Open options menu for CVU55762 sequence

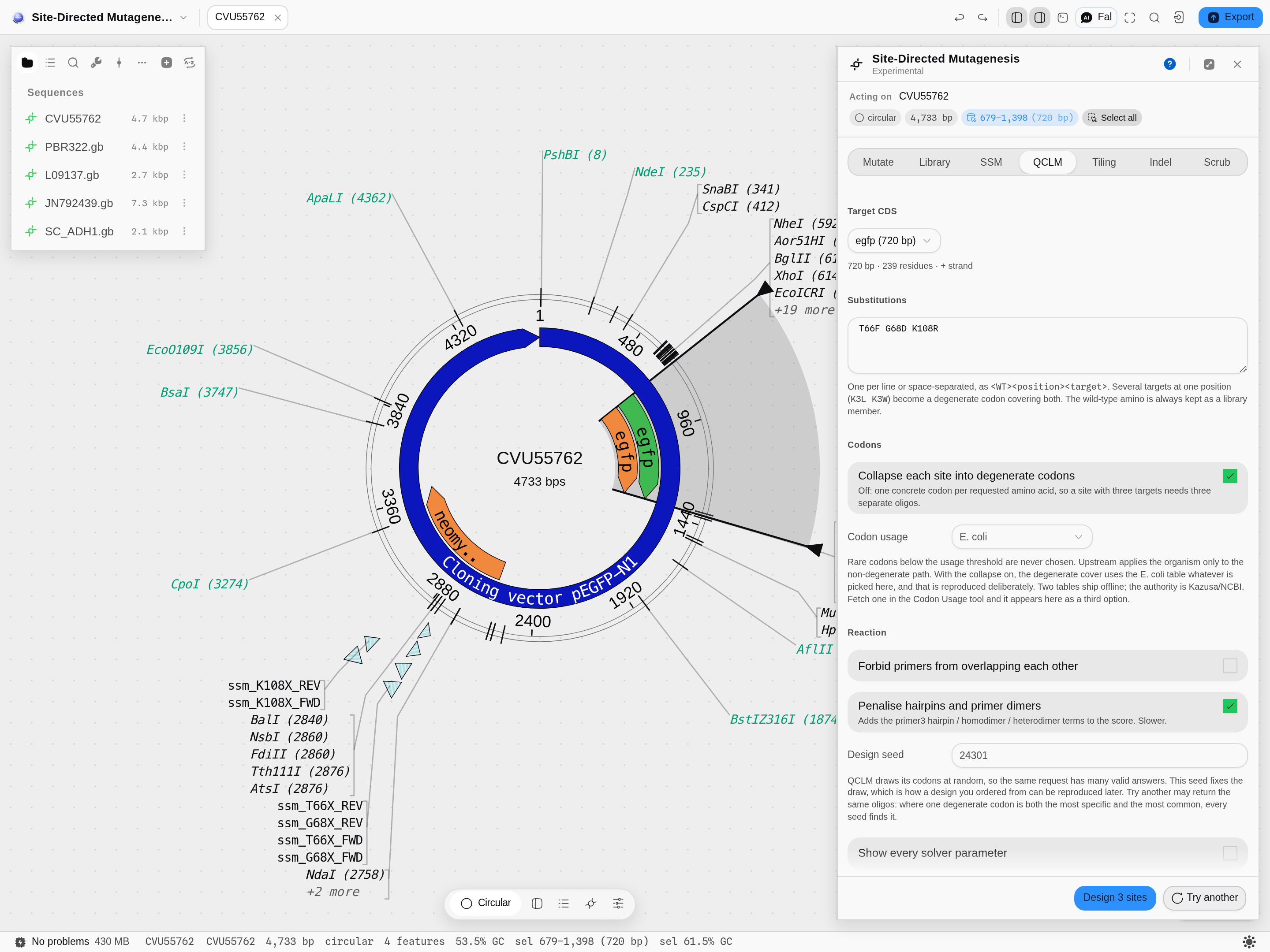[x=184, y=118]
